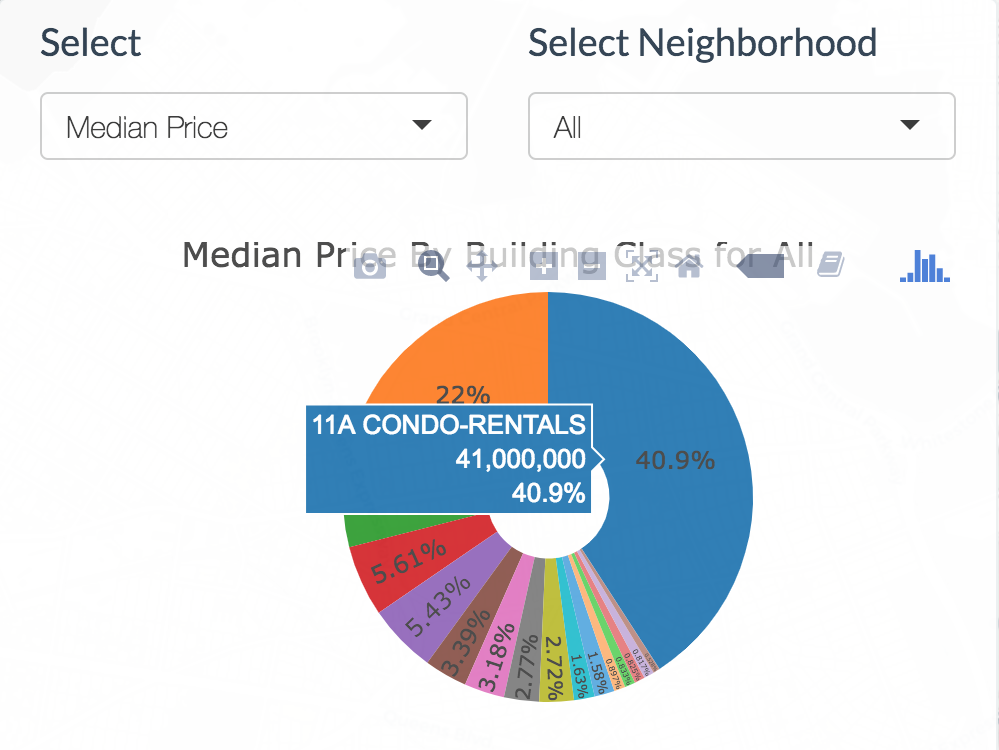The image size is (999, 750).
Task: Open the Median Price dropdown
Action: point(254,127)
